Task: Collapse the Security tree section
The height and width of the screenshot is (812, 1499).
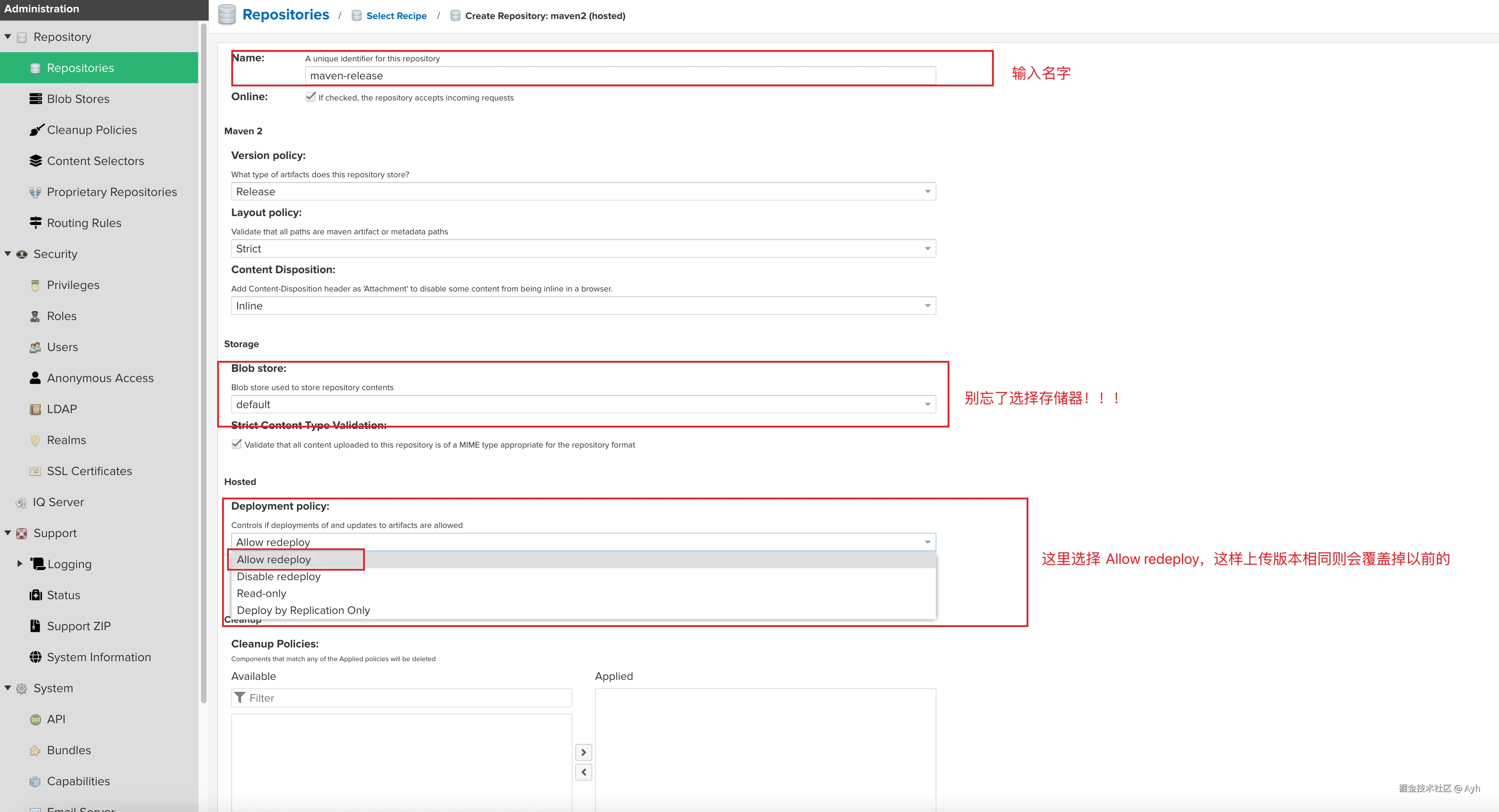Action: point(8,254)
